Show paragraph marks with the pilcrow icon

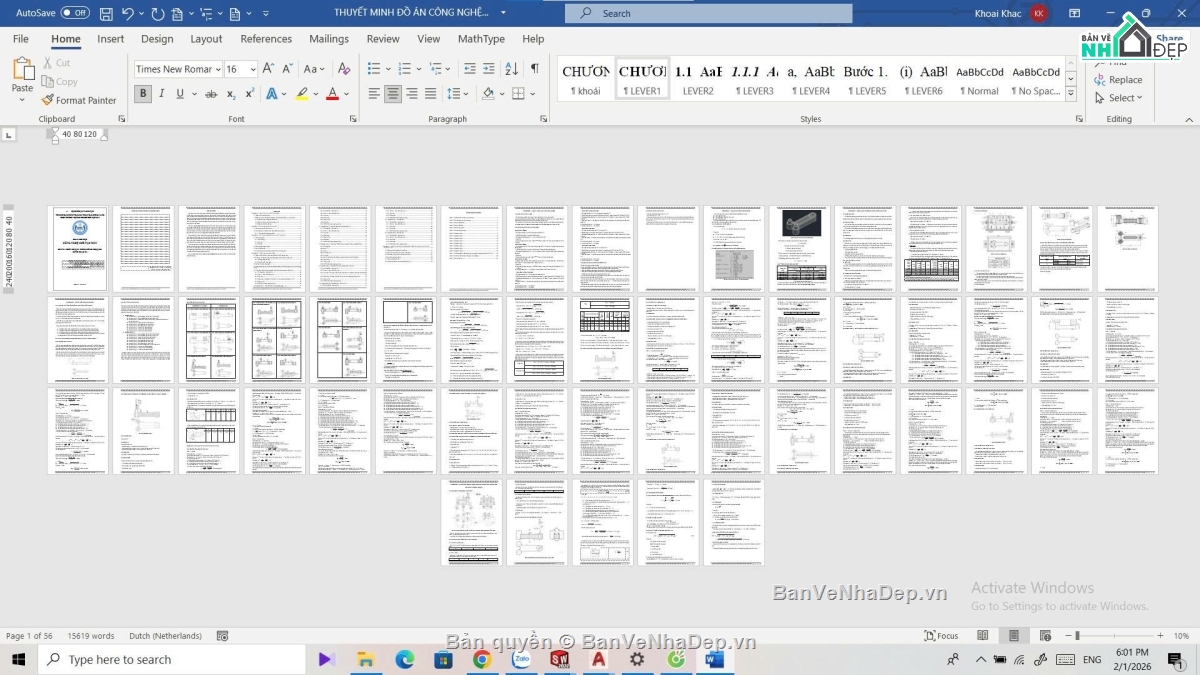(x=534, y=69)
